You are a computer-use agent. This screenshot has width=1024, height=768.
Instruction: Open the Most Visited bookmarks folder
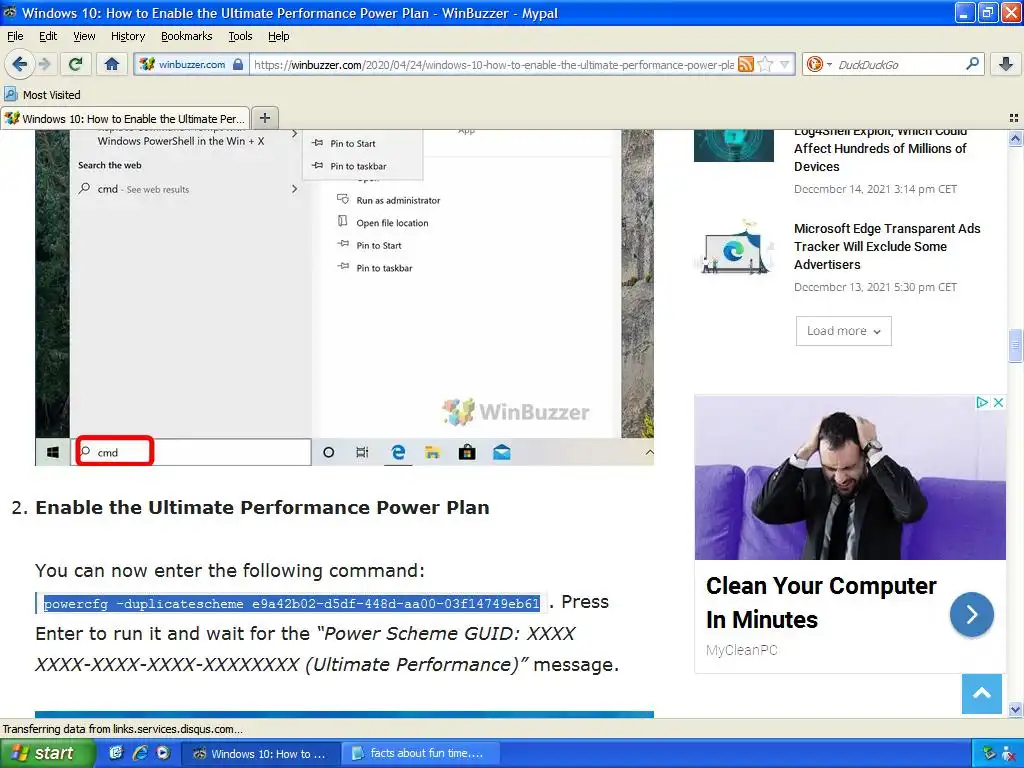tap(42, 95)
